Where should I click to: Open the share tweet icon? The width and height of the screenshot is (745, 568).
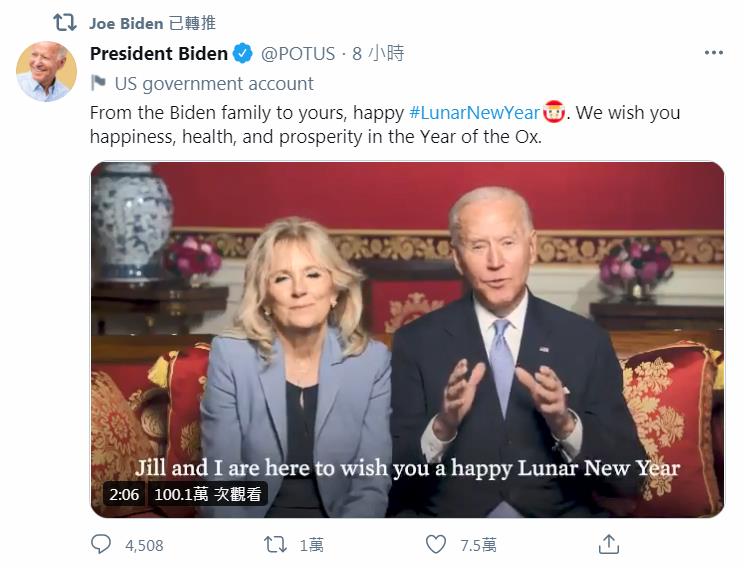pyautogui.click(x=608, y=544)
